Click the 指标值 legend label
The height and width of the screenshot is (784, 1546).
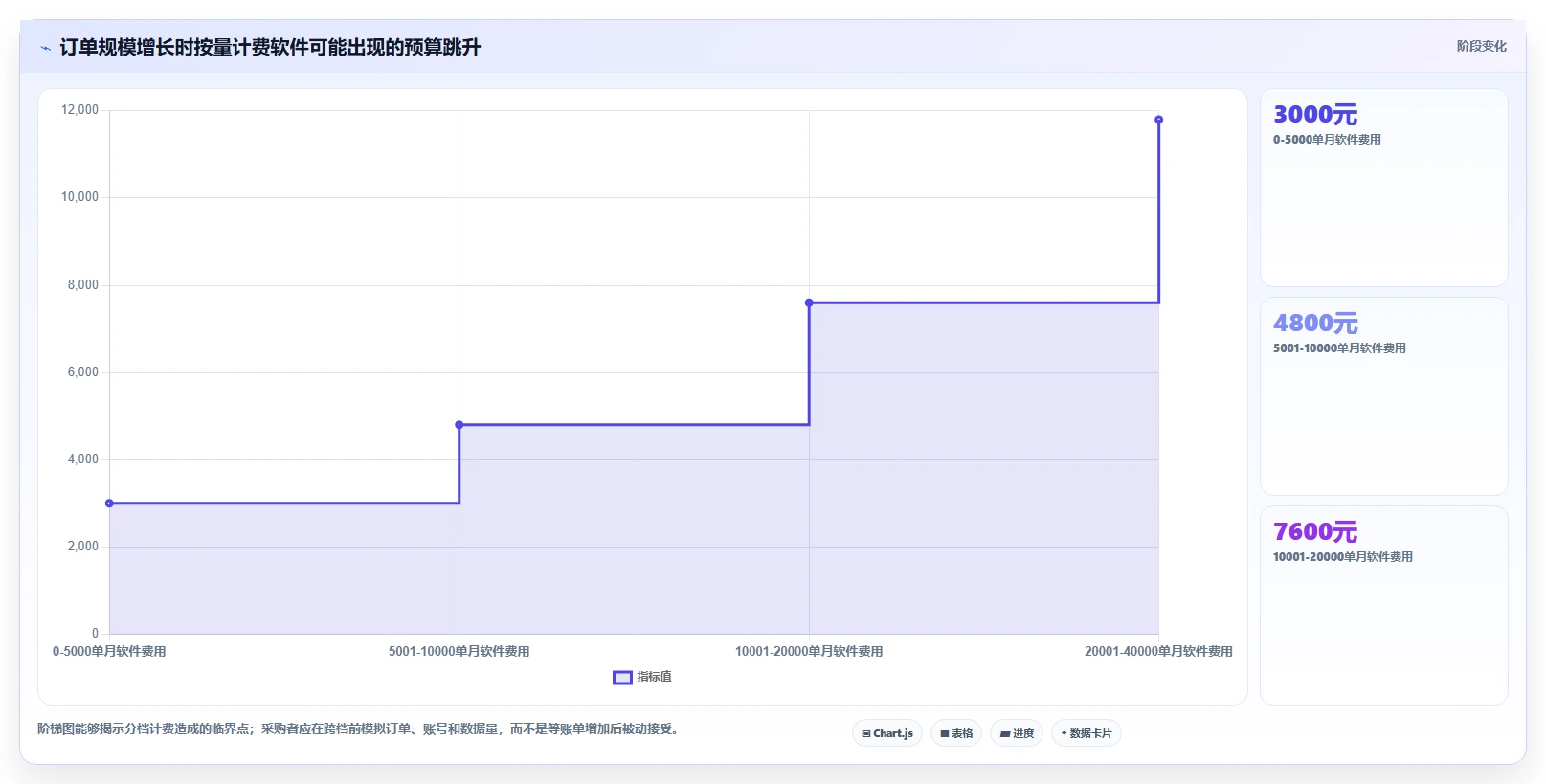point(655,677)
